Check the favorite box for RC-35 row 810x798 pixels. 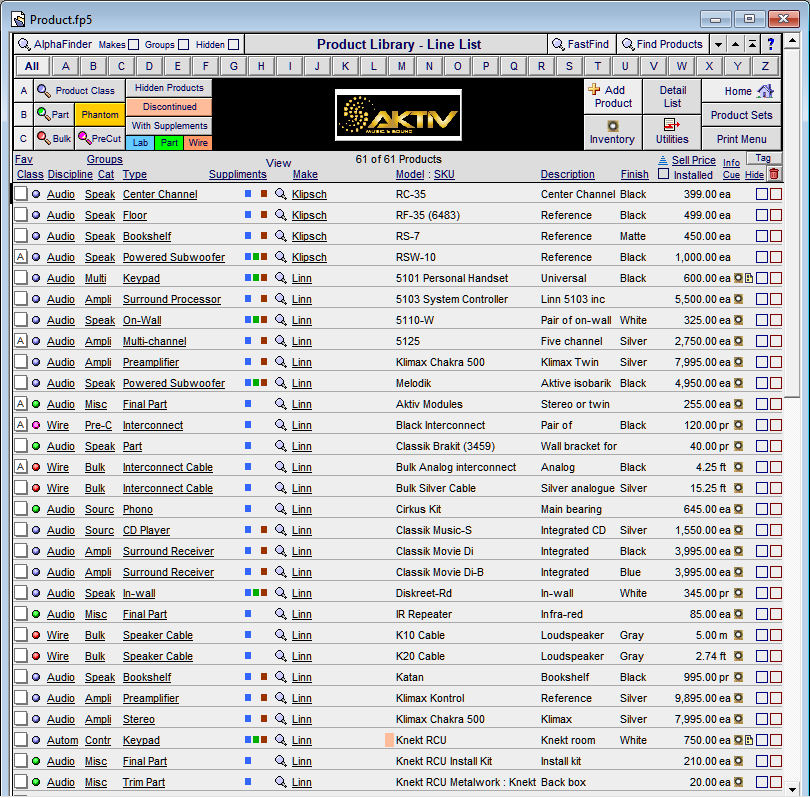click(x=21, y=194)
